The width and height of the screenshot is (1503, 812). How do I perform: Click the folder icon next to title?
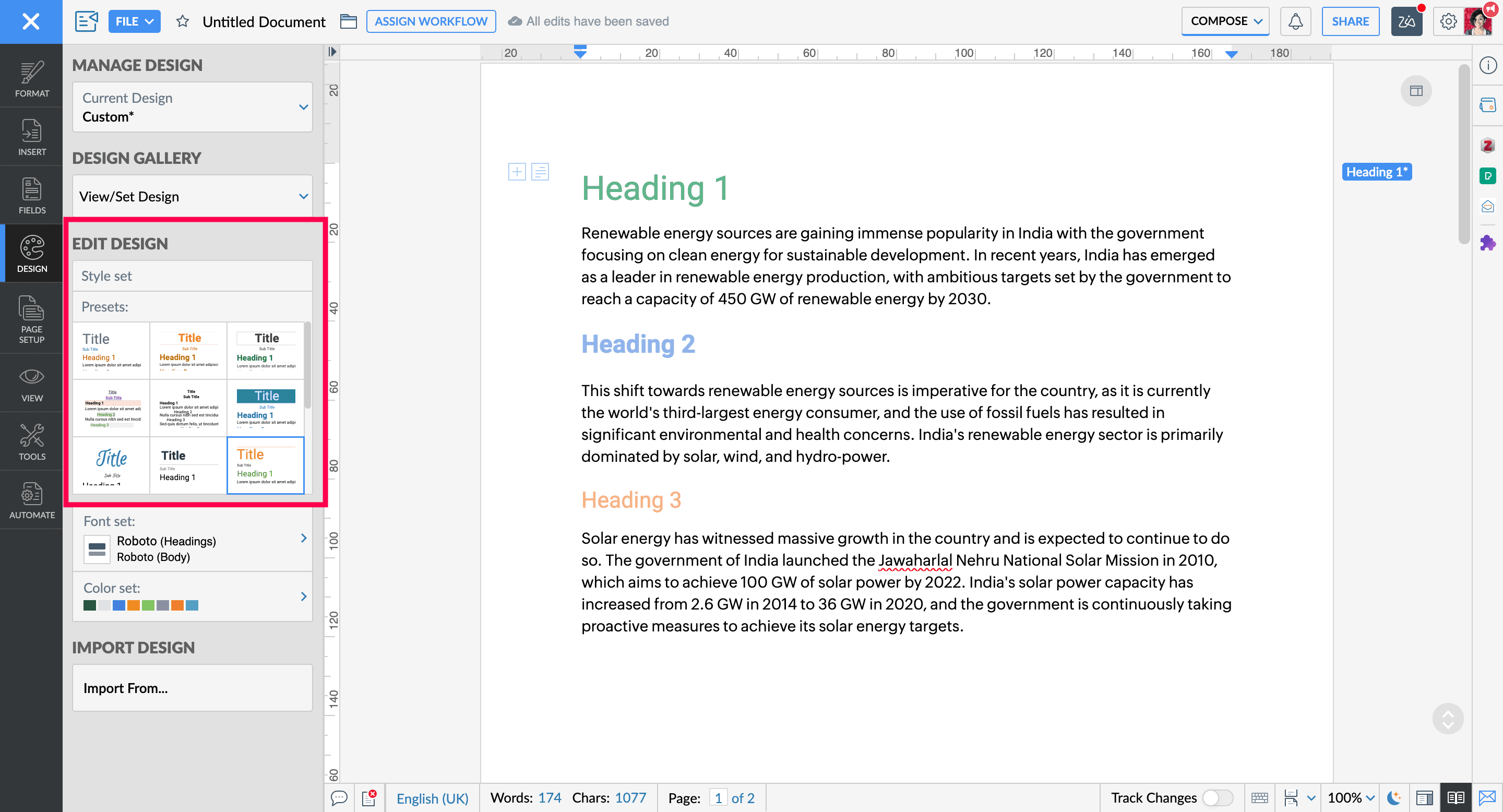[348, 21]
